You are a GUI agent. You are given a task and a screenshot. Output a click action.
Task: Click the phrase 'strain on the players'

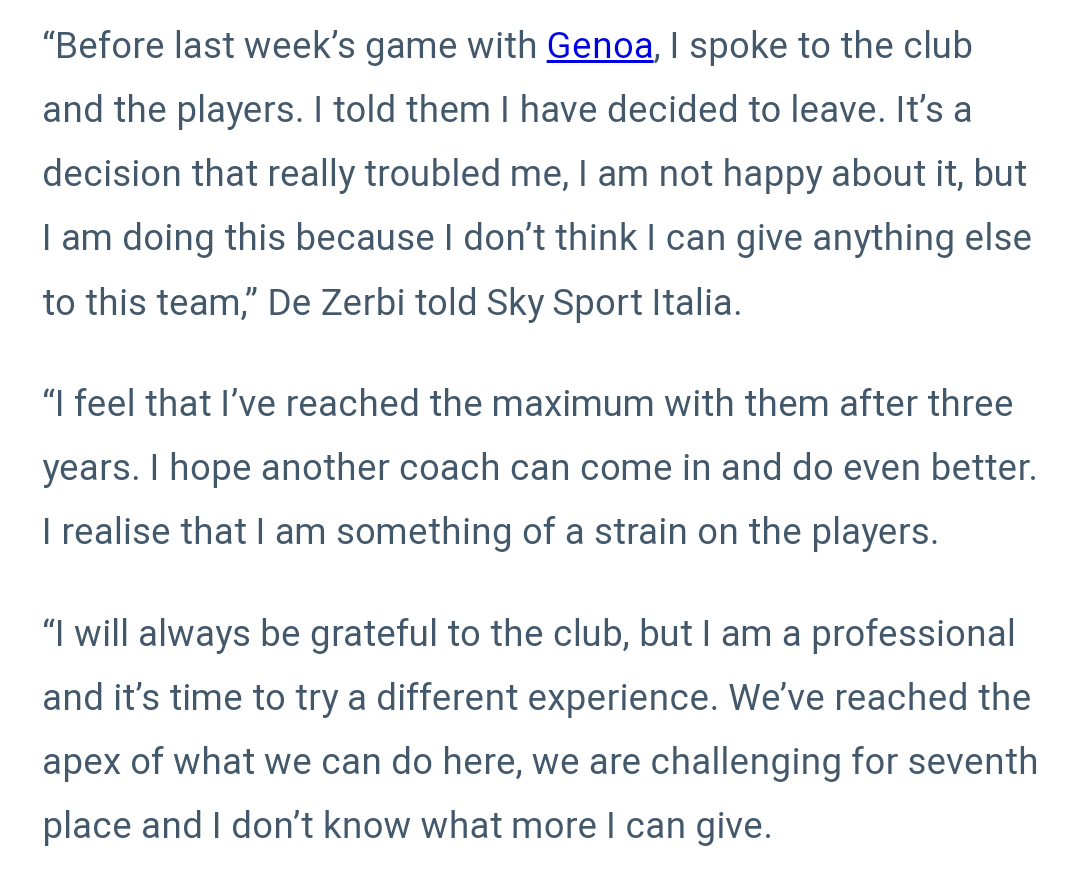click(766, 532)
